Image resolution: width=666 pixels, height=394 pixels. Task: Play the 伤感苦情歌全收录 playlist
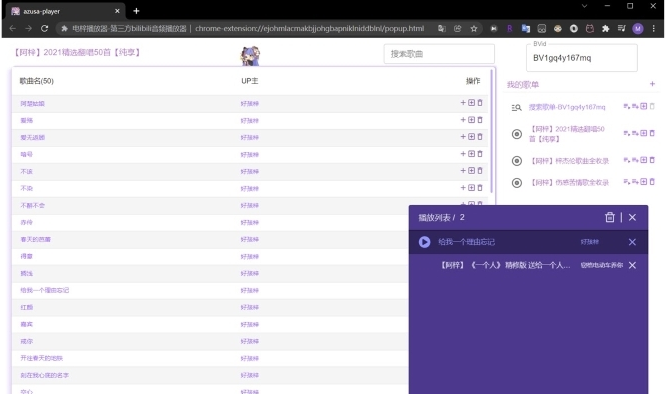[626, 182]
